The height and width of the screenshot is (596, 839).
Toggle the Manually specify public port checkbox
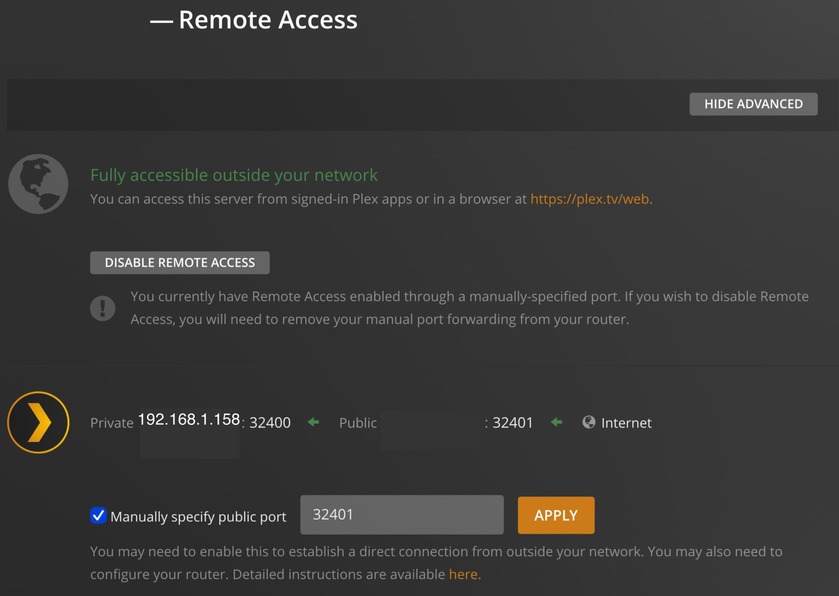coord(98,516)
